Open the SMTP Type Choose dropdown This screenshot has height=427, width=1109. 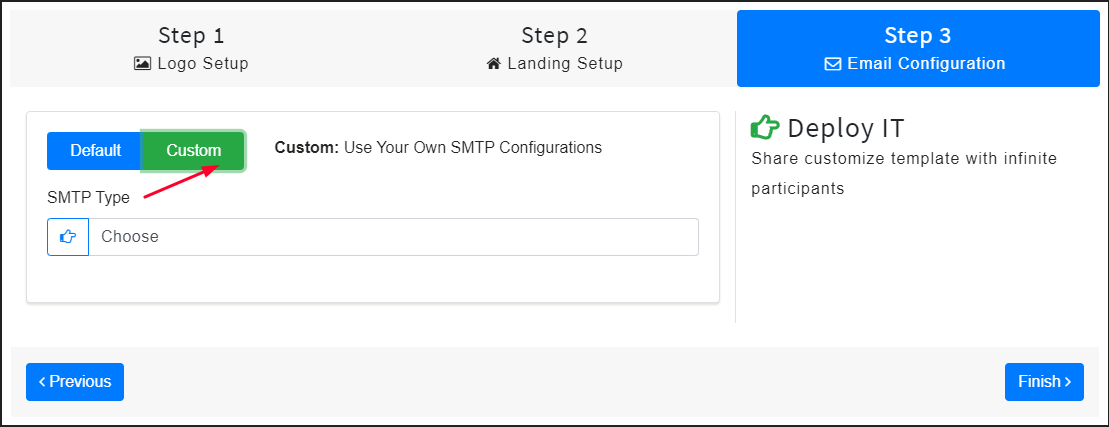pos(393,237)
